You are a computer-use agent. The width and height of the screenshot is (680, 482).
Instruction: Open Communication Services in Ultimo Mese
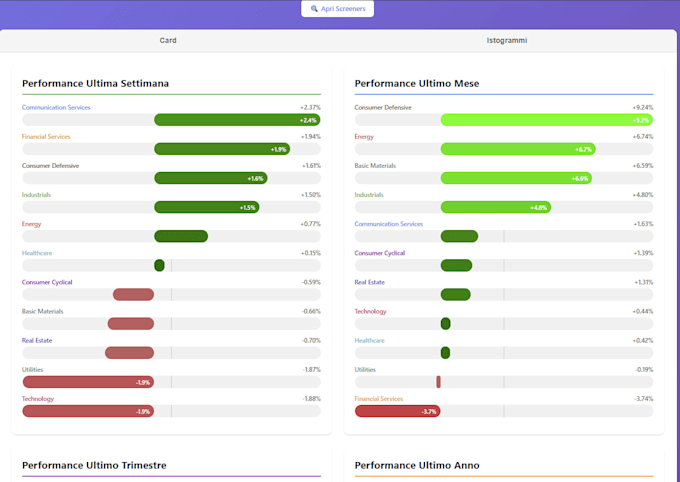tap(389, 224)
